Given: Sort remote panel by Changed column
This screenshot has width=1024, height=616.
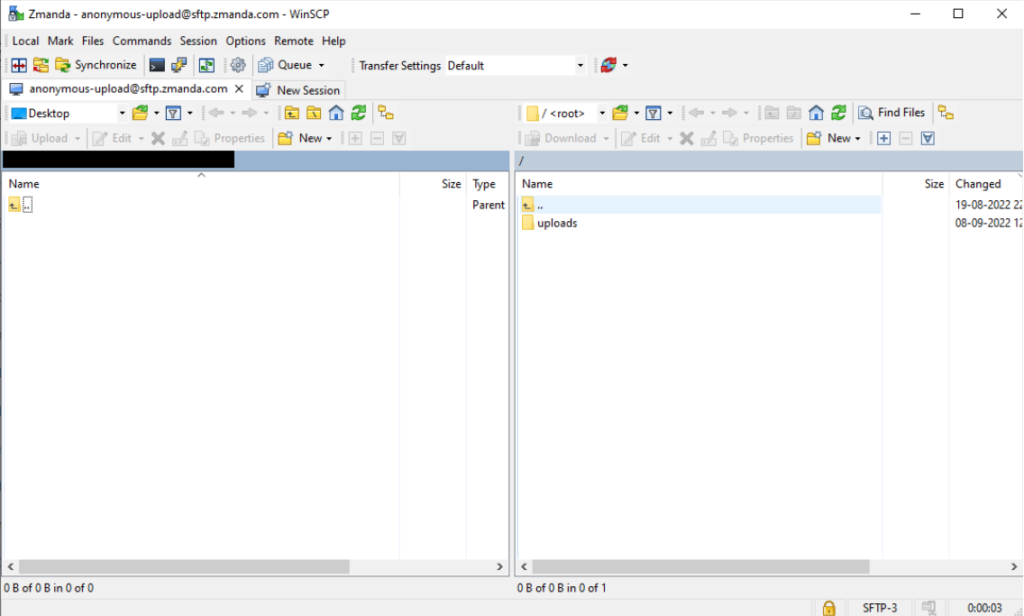Looking at the screenshot, I should (x=985, y=184).
